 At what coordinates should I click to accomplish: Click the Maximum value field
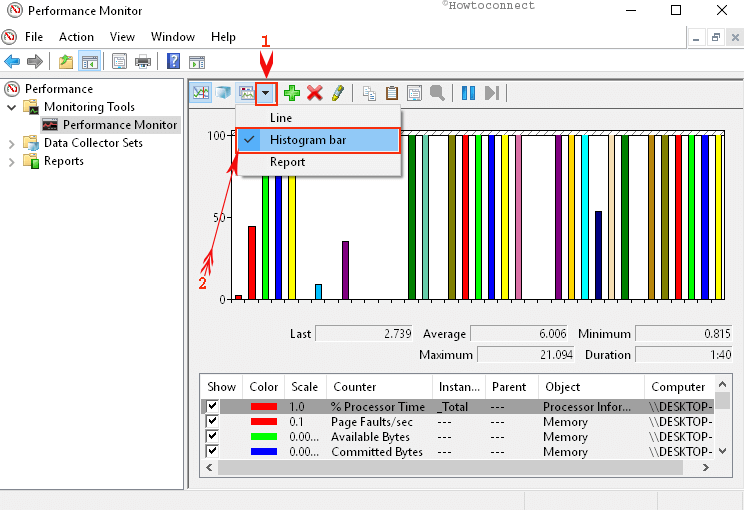tap(526, 354)
